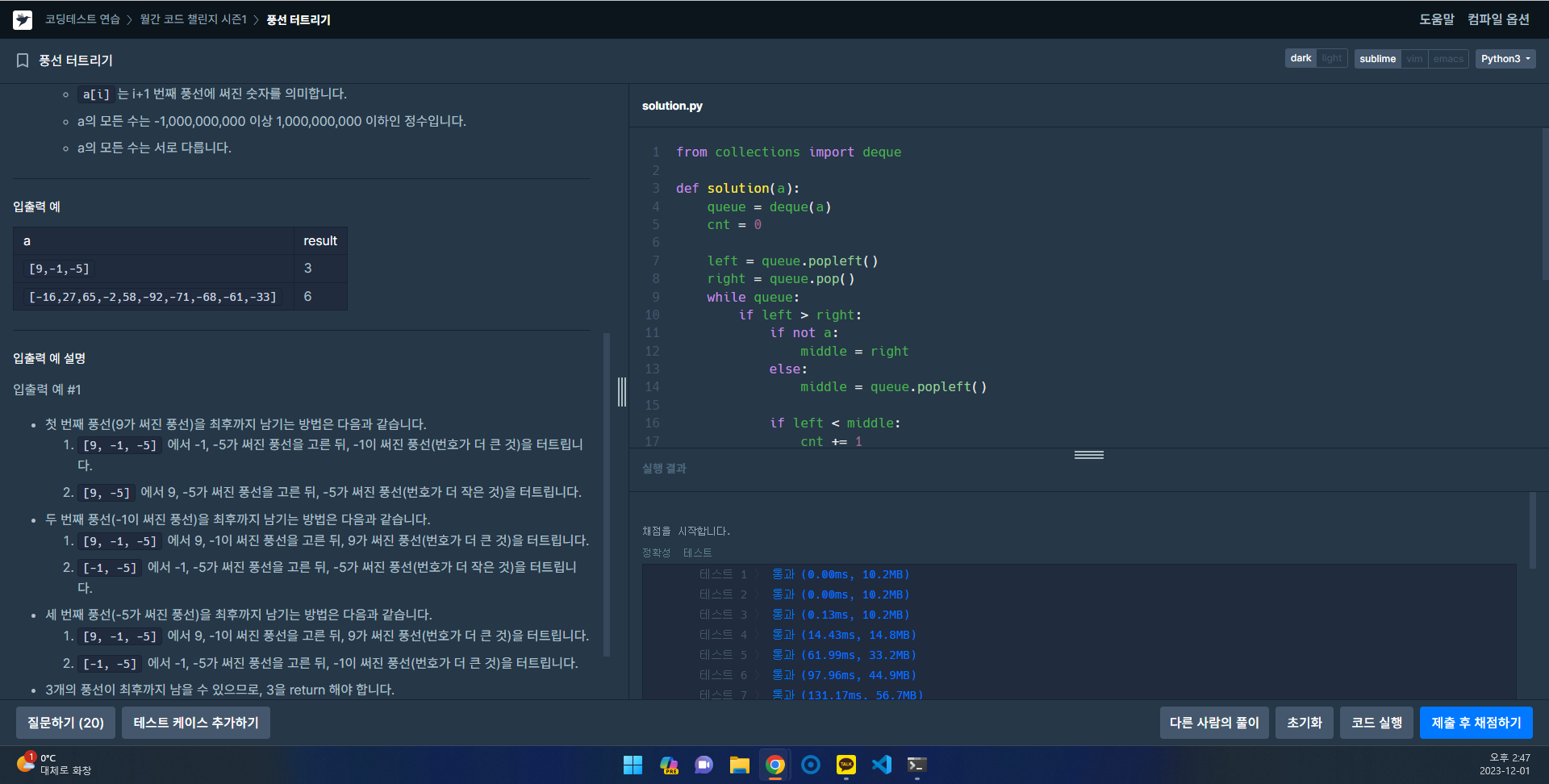
Task: Click the 입출력 예 설명 heading
Action: coord(49,358)
